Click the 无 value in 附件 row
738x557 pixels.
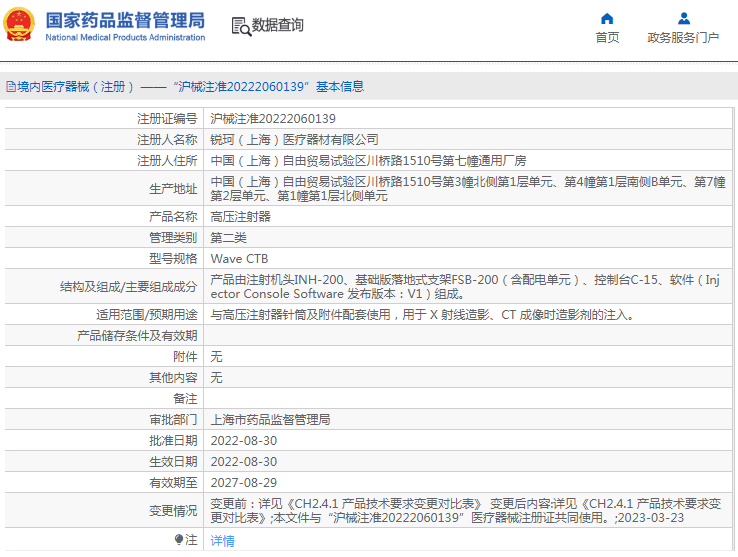tap(216, 357)
